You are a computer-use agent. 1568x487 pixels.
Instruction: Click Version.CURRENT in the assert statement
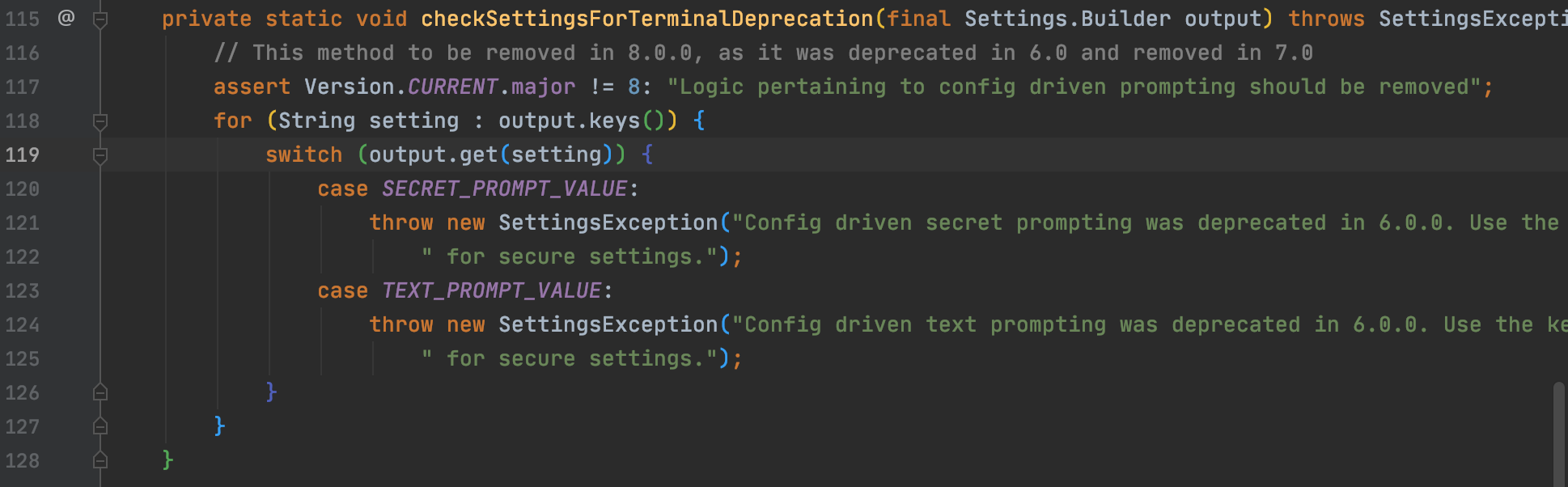tap(400, 87)
